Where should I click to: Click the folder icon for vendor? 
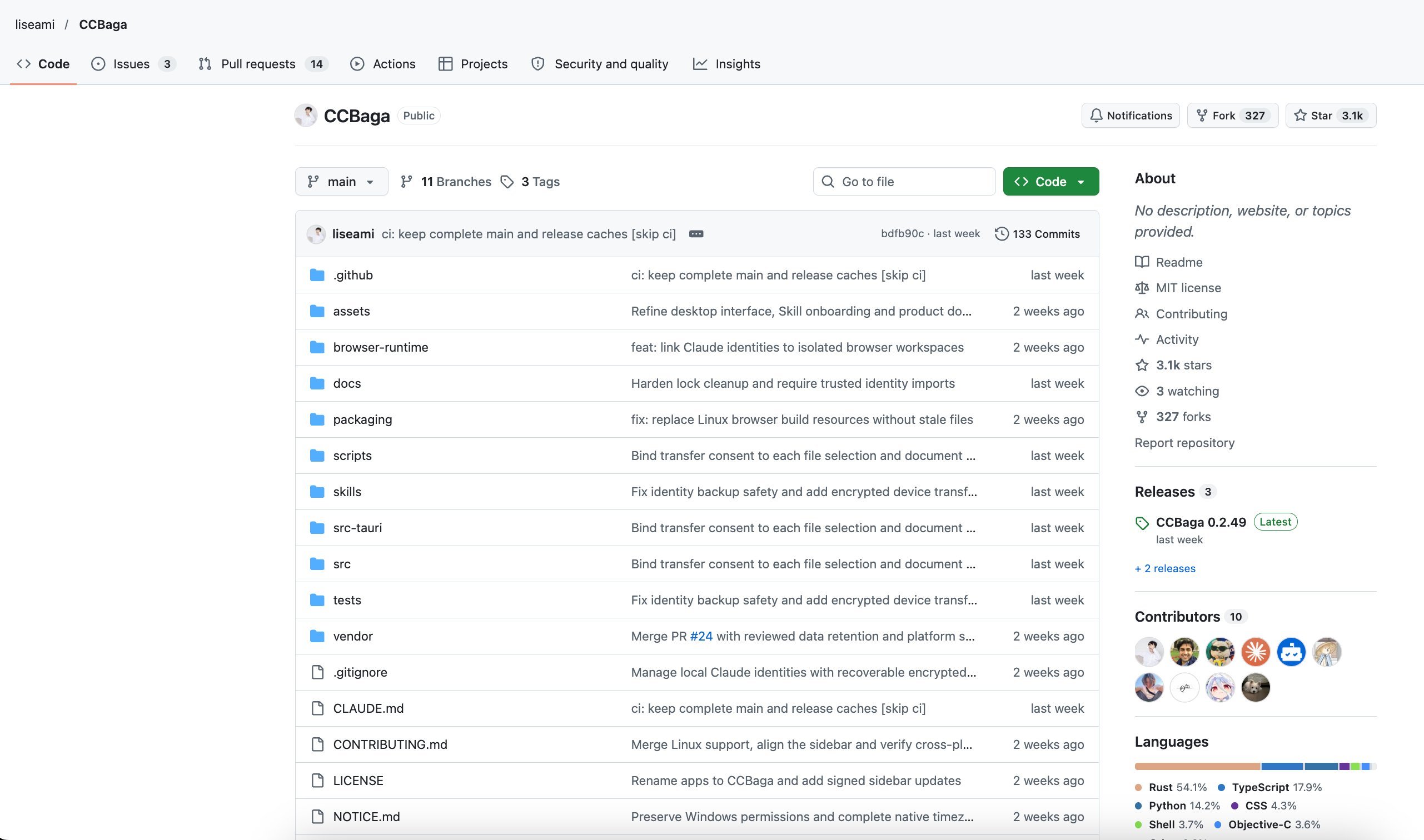point(317,636)
